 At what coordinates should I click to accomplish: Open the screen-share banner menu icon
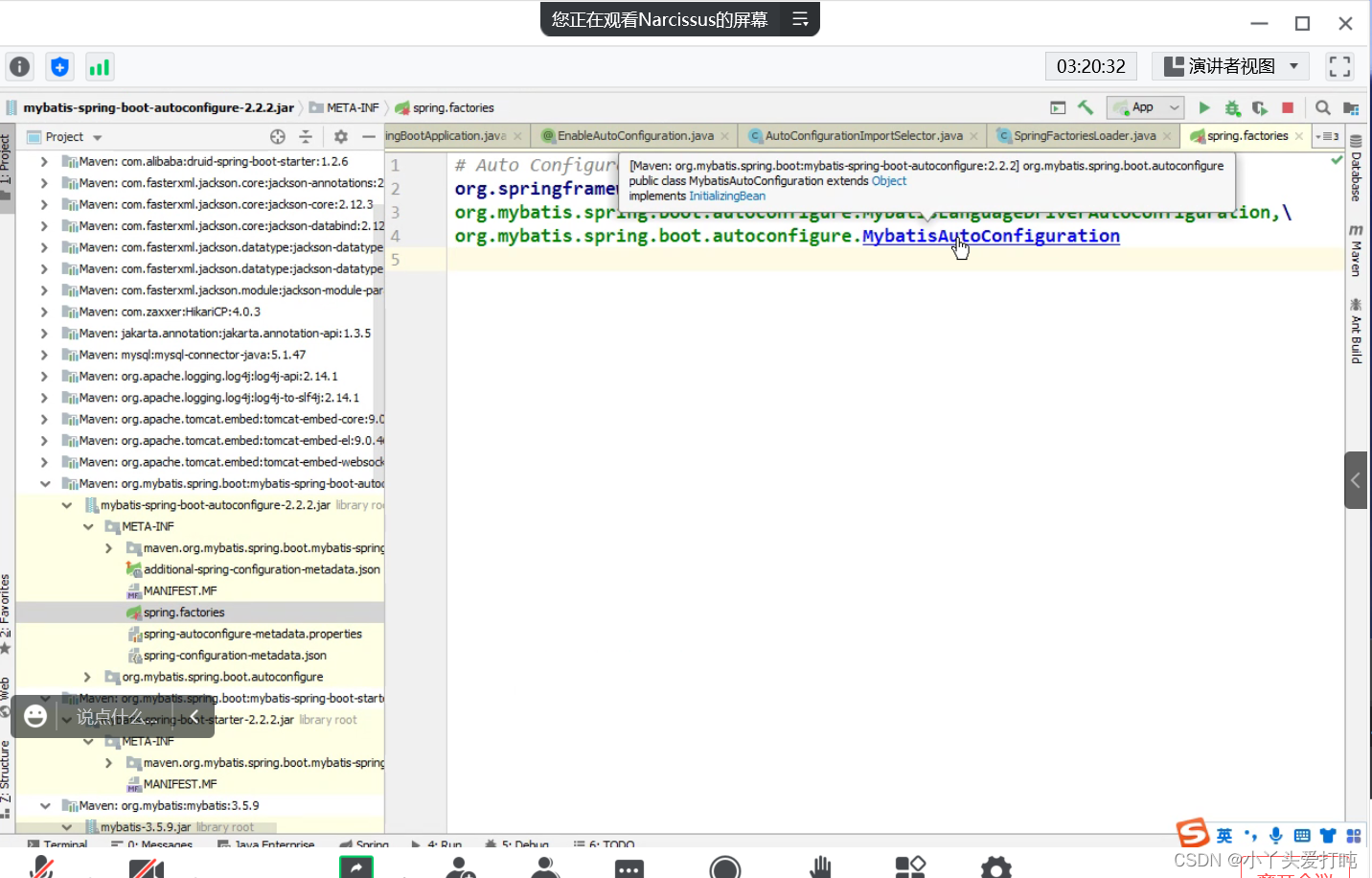tap(800, 19)
